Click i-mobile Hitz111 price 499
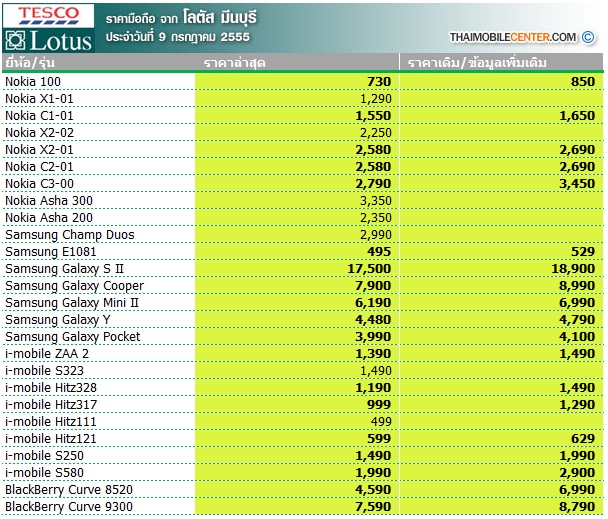Viewport: 608px width, 519px height. [x=381, y=422]
